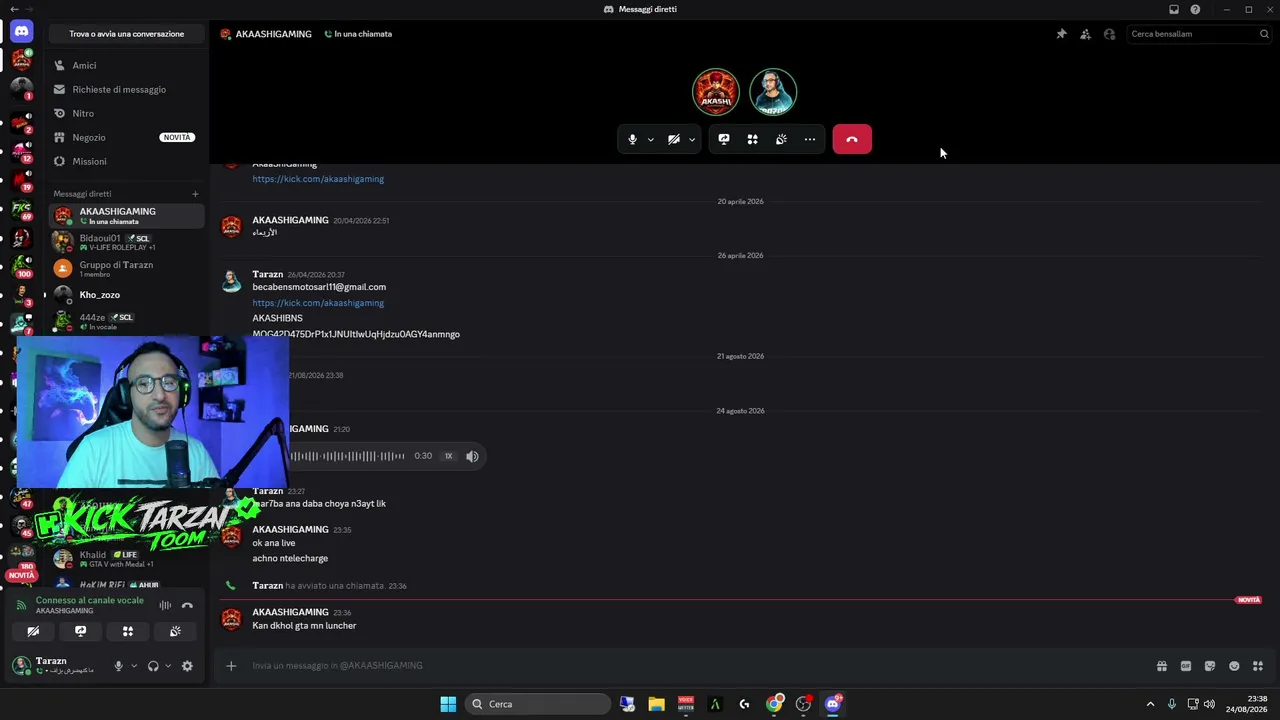Image resolution: width=1280 pixels, height=720 pixels.
Task: Open the inbox icon in the title bar
Action: pyautogui.click(x=1174, y=9)
